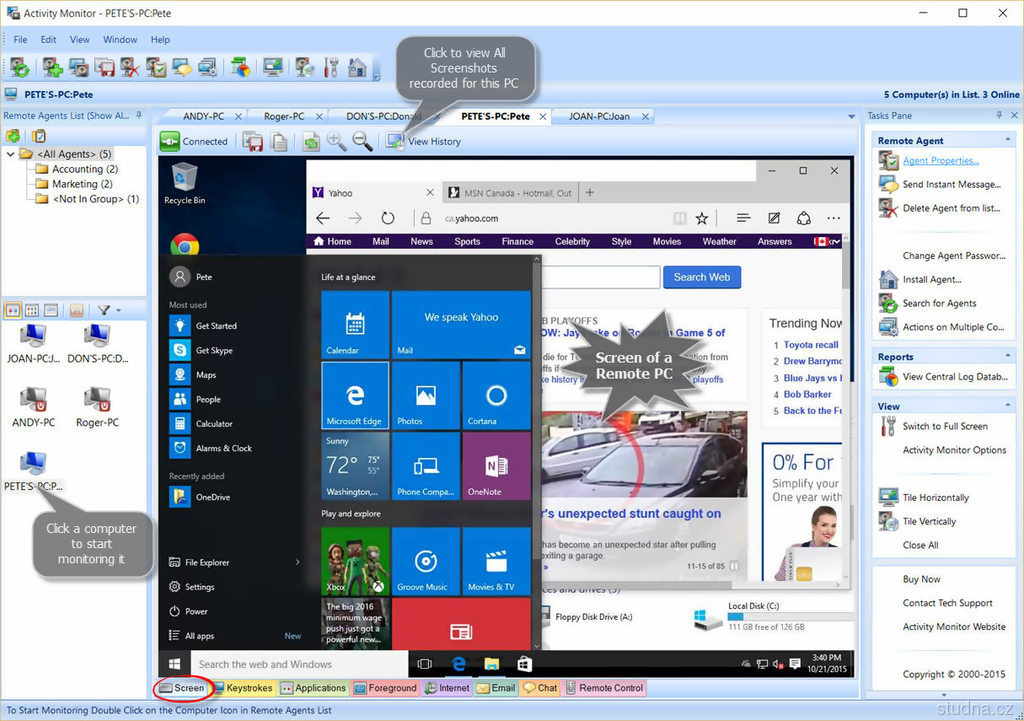
Task: Open the View menu
Action: click(x=80, y=40)
